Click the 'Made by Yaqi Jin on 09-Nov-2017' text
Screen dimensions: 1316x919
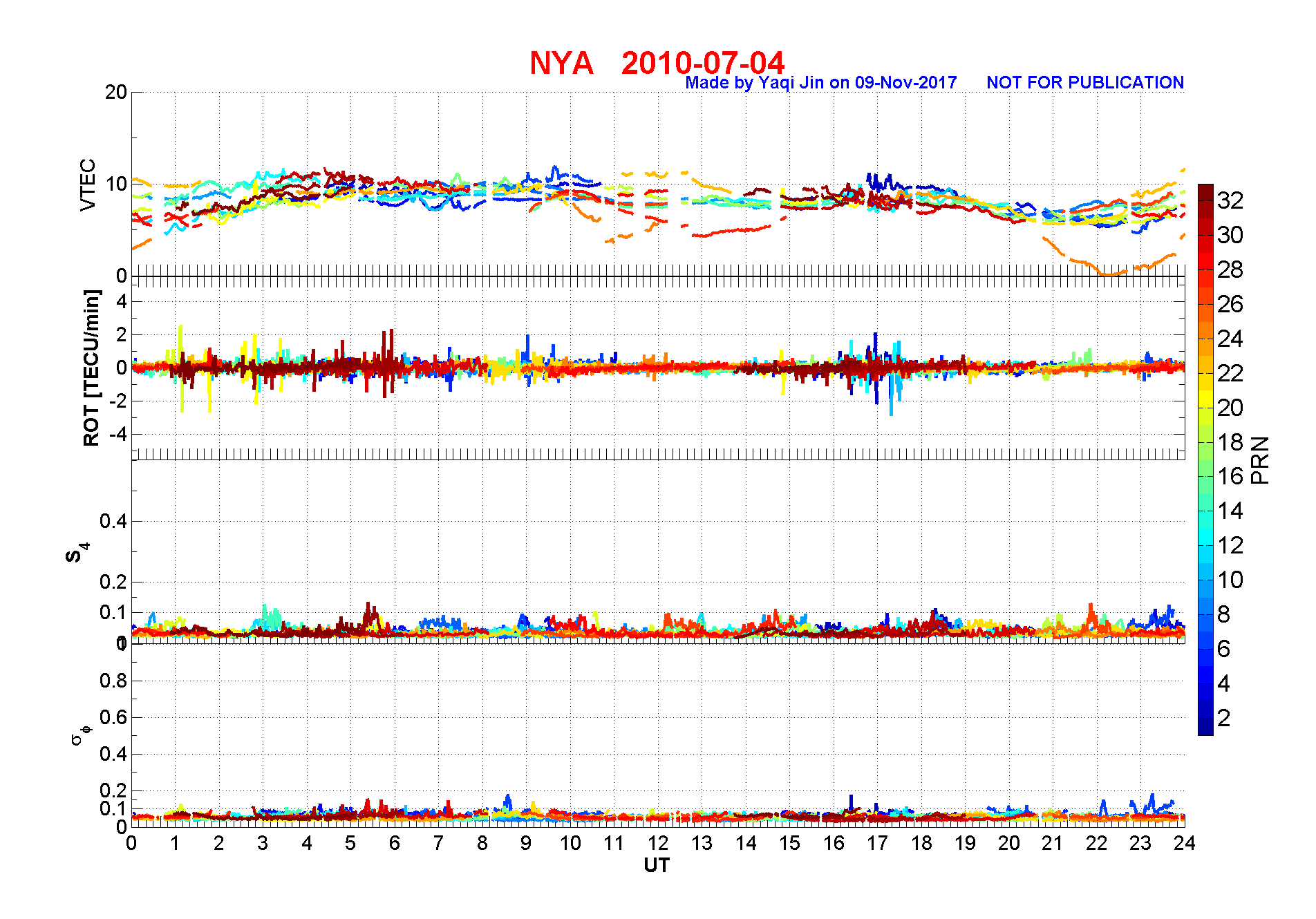pyautogui.click(x=821, y=83)
